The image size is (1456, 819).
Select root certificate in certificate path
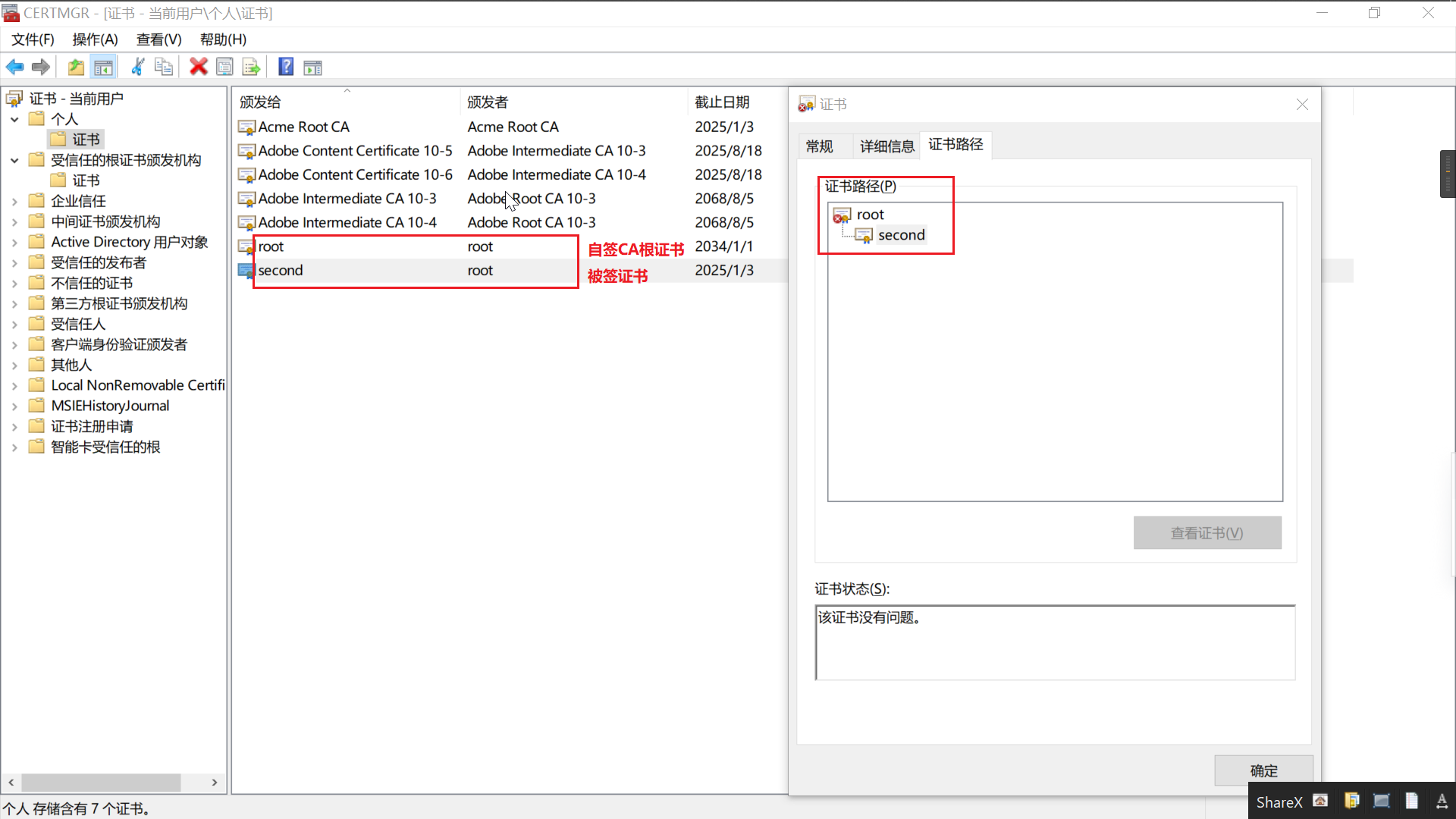(x=870, y=214)
